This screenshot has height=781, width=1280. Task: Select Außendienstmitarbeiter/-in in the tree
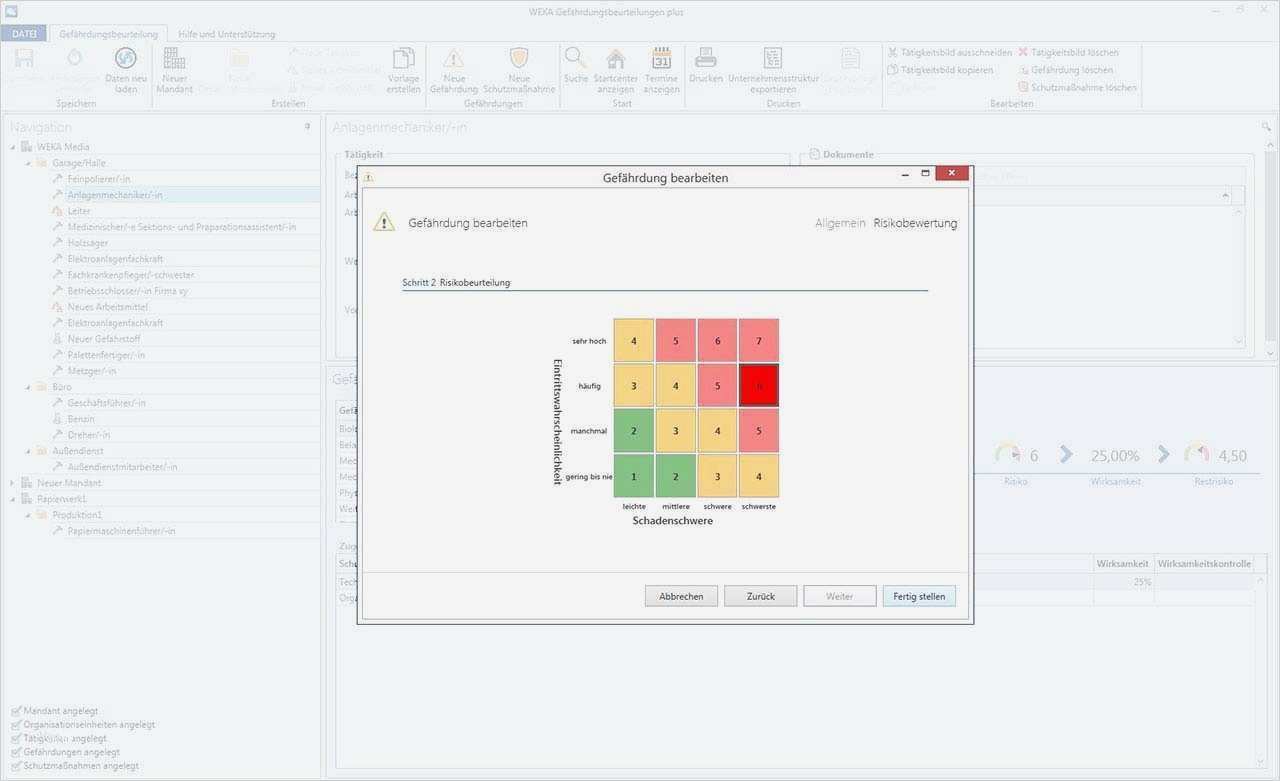[x=122, y=467]
